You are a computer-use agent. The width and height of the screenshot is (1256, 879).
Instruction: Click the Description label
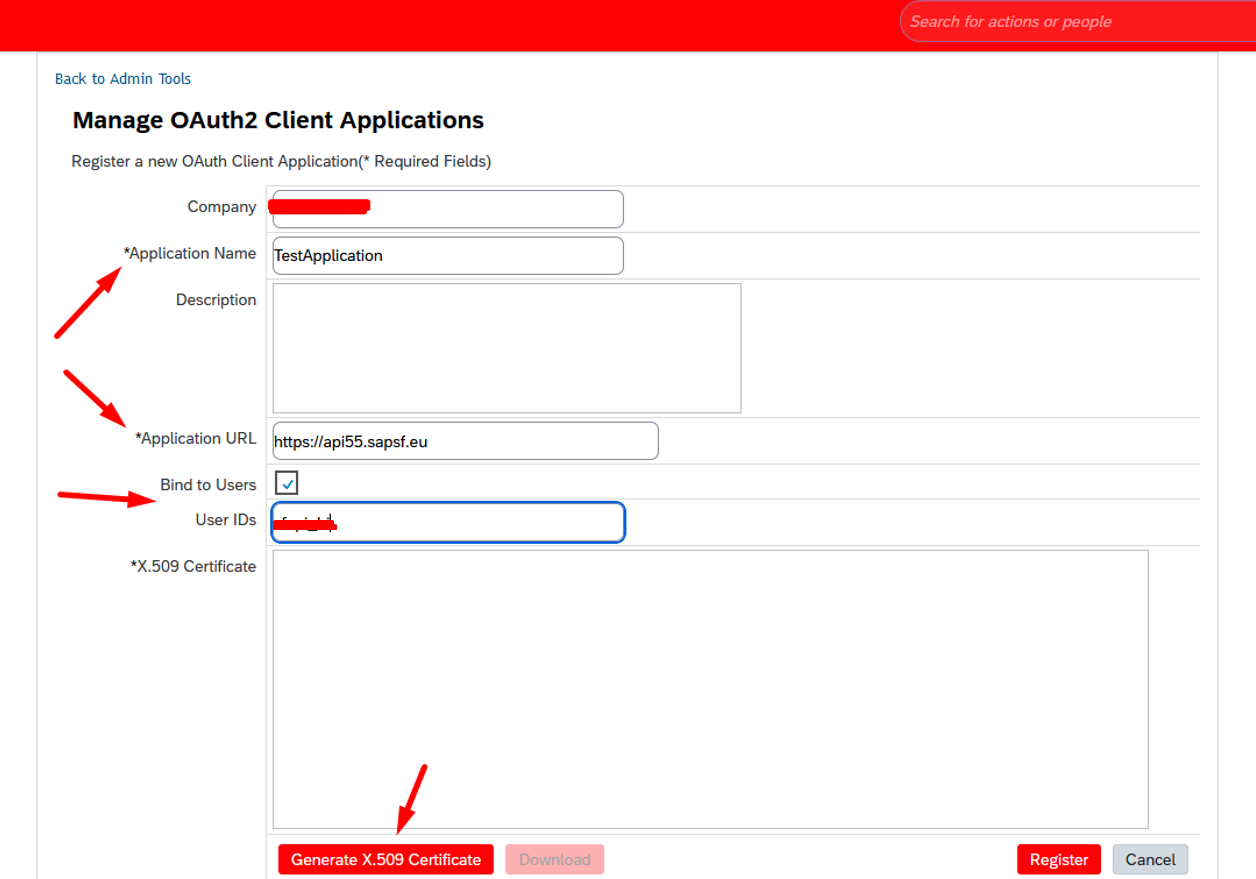coord(216,300)
